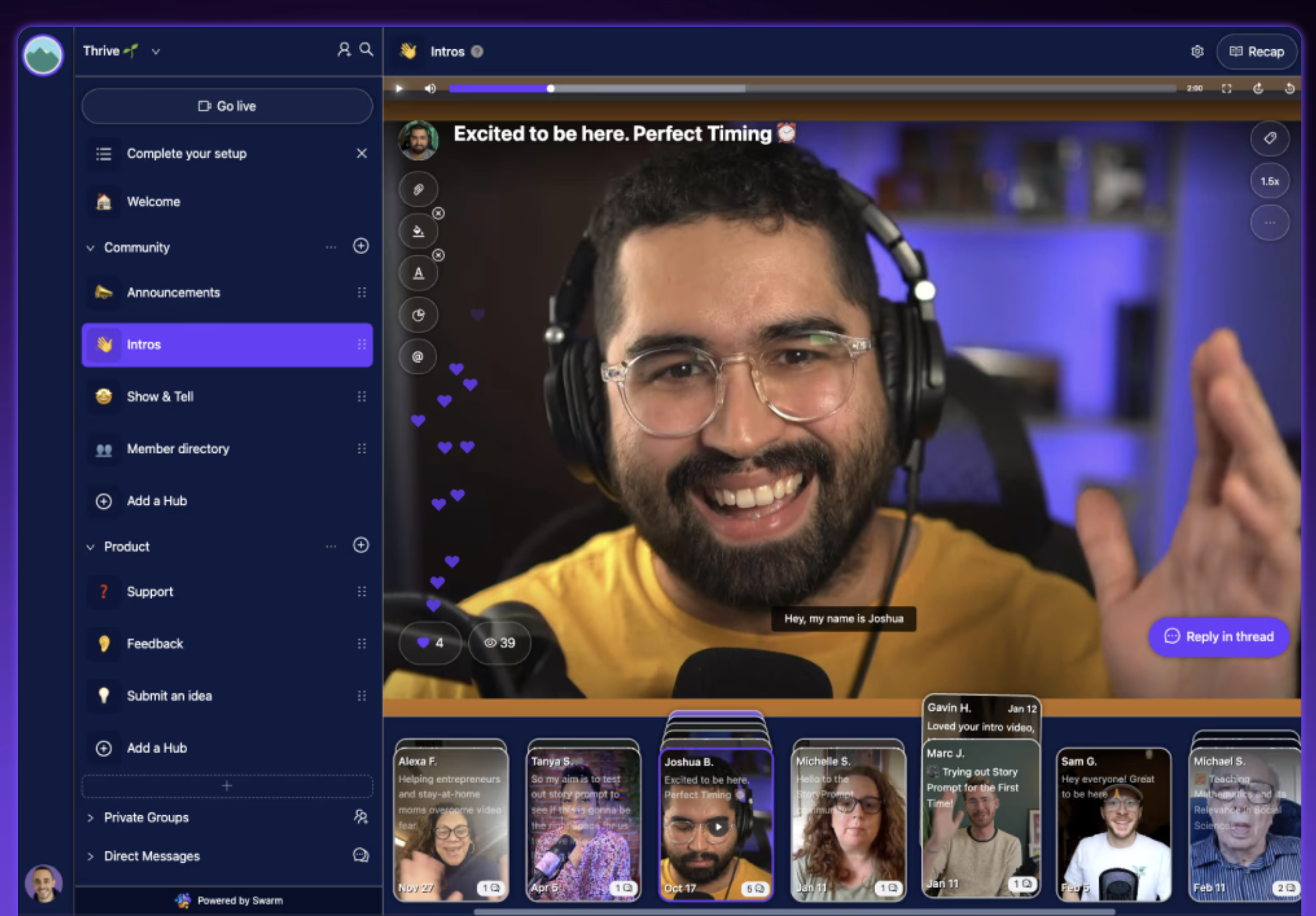Click the text color A icon
The image size is (1316, 916).
click(x=418, y=274)
